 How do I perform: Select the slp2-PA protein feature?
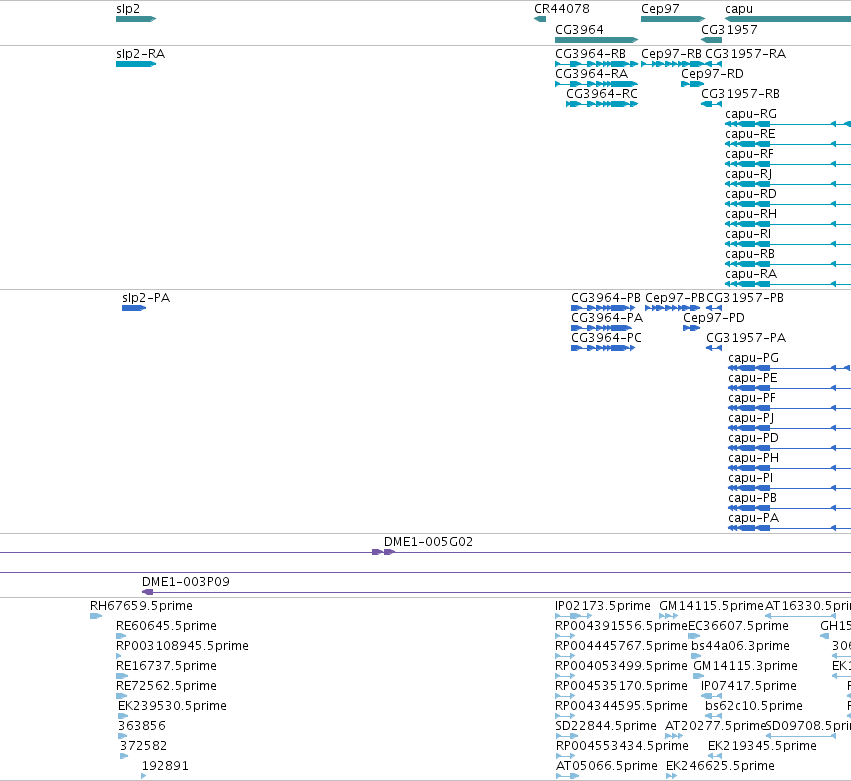(134, 308)
